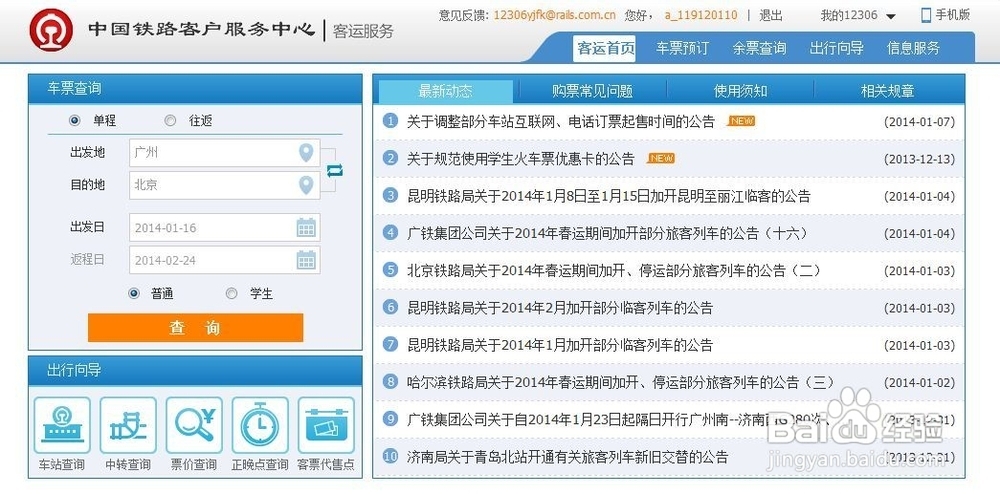Image resolution: width=1000 pixels, height=494 pixels.
Task: Open 北京铁路局 春运 announcement (二)
Action: 614,271
